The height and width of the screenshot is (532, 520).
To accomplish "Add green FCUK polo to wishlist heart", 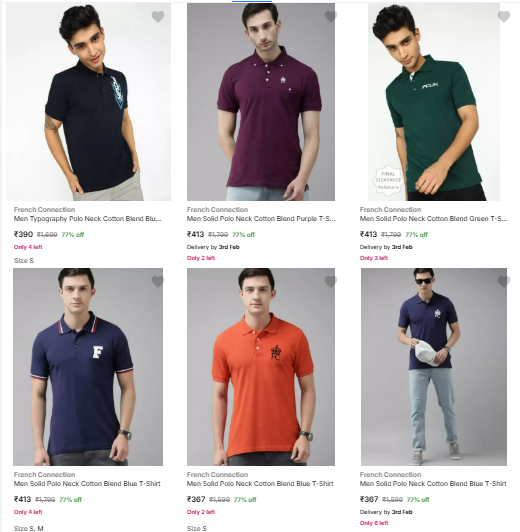I will pos(504,16).
